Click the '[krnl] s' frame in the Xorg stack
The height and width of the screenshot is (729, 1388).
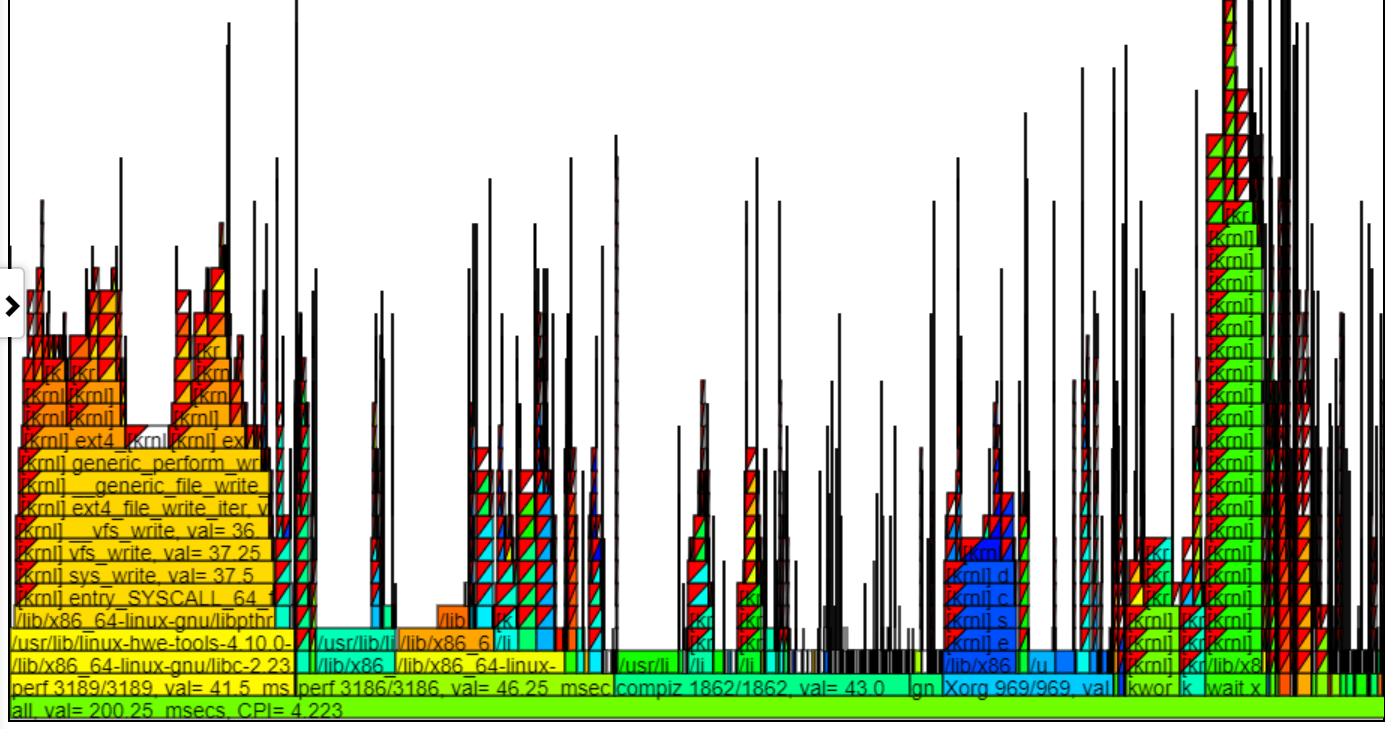tap(979, 619)
